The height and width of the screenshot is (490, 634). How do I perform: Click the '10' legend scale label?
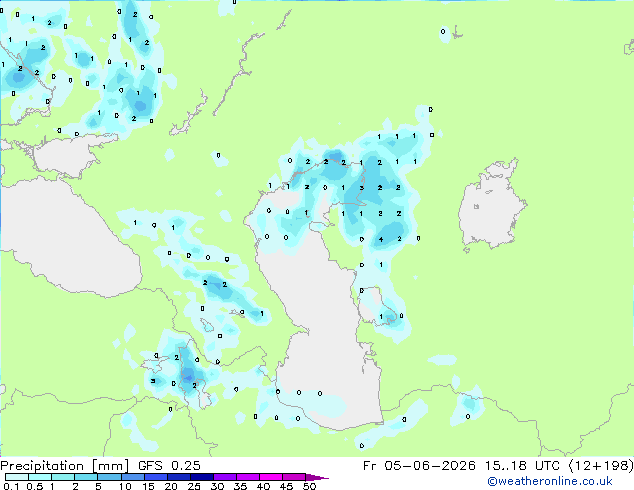click(x=125, y=486)
